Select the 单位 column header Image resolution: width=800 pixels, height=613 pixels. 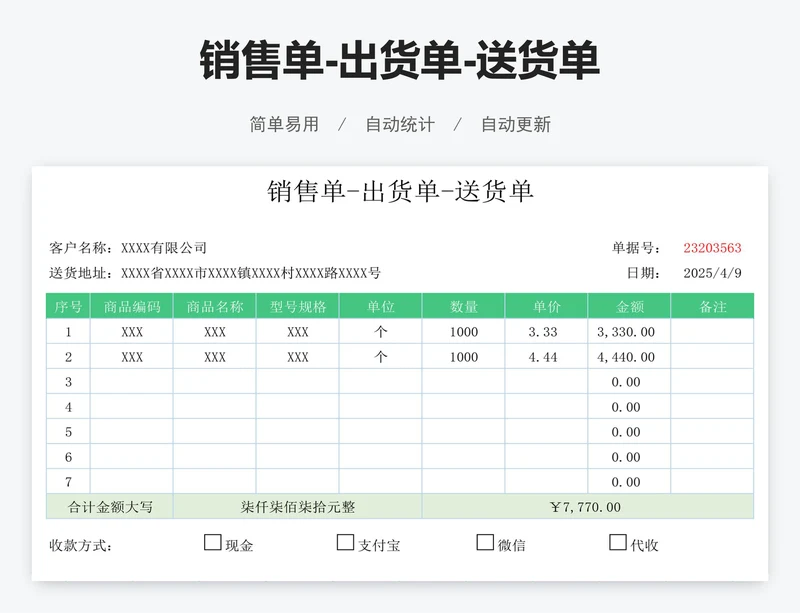point(381,306)
